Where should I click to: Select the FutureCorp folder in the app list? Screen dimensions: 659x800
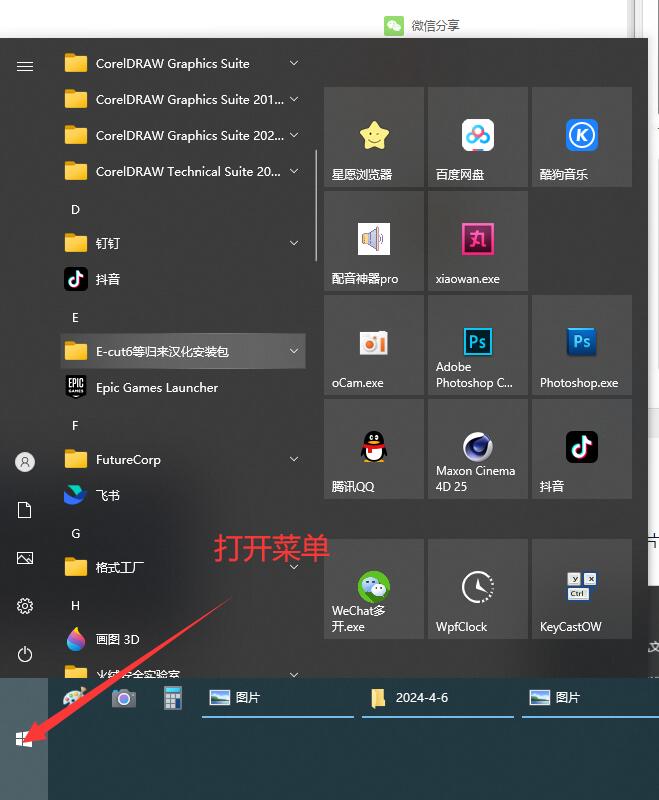183,459
